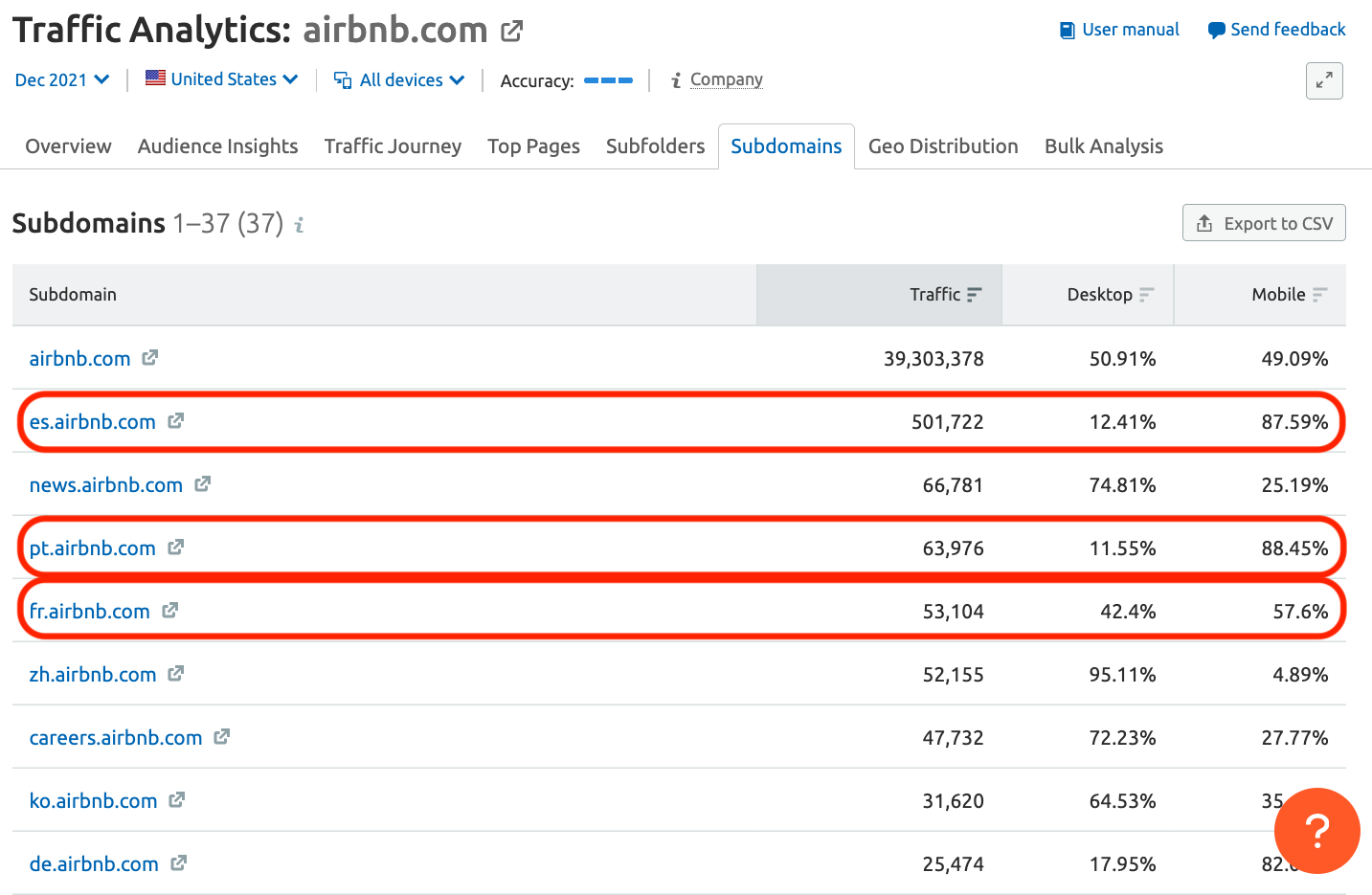Switch to the Audience Insights tab
The height and width of the screenshot is (895, 1372).
point(217,146)
